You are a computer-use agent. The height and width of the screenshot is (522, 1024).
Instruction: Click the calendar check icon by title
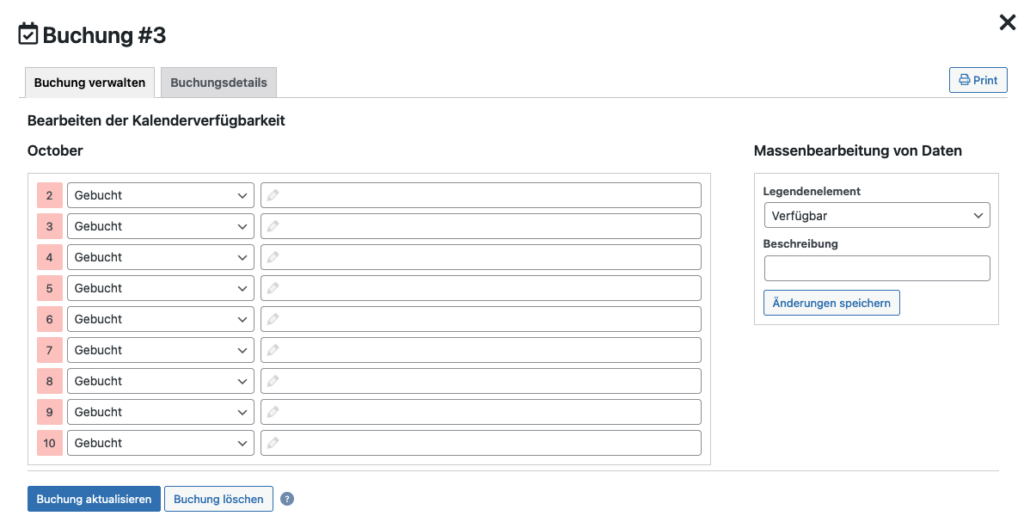(x=29, y=35)
